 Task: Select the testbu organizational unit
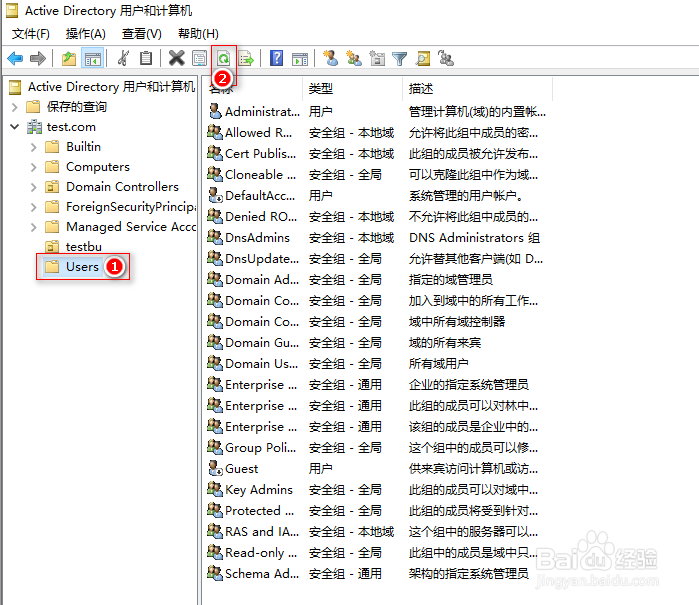[84, 247]
